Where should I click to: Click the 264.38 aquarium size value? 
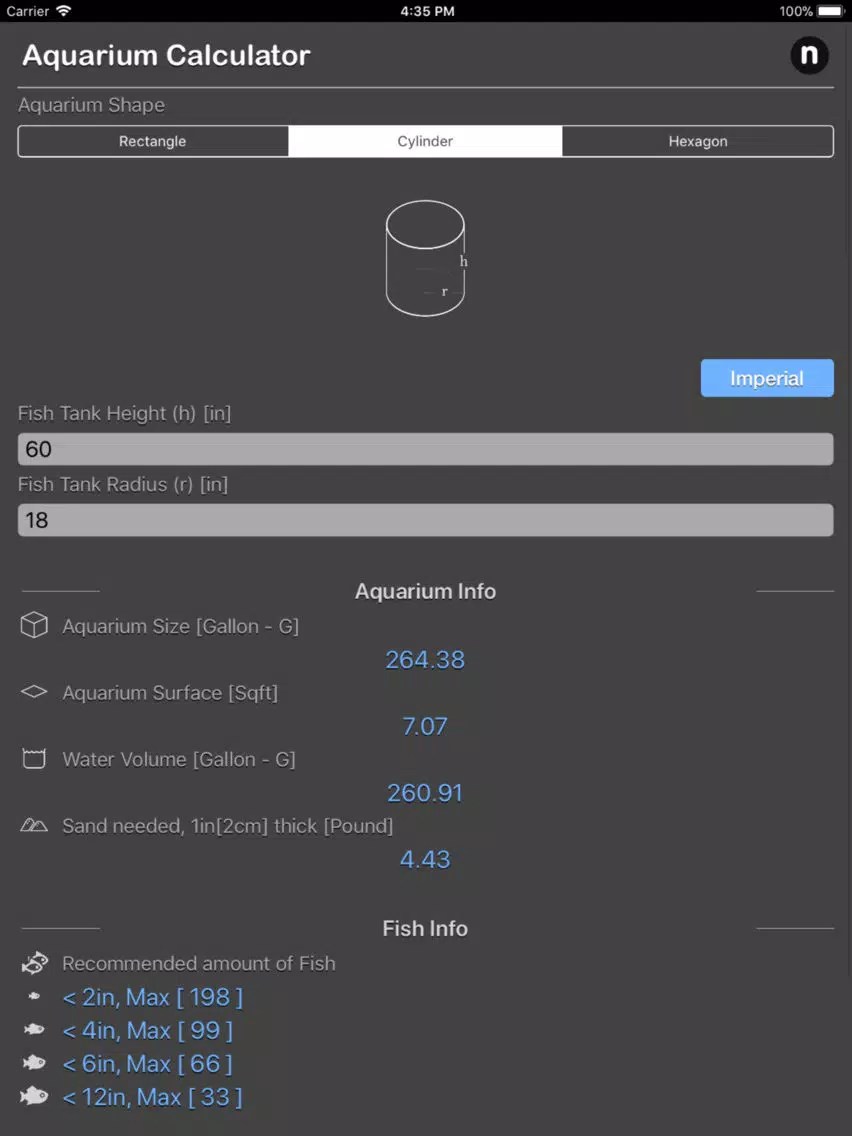425,659
